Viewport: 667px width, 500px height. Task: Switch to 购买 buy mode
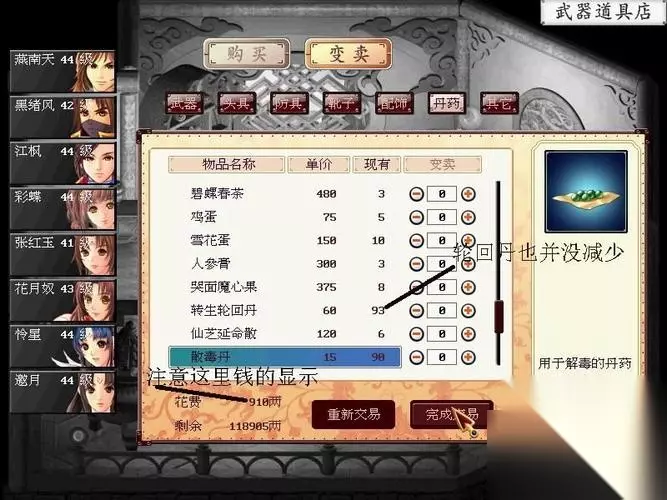tap(247, 54)
